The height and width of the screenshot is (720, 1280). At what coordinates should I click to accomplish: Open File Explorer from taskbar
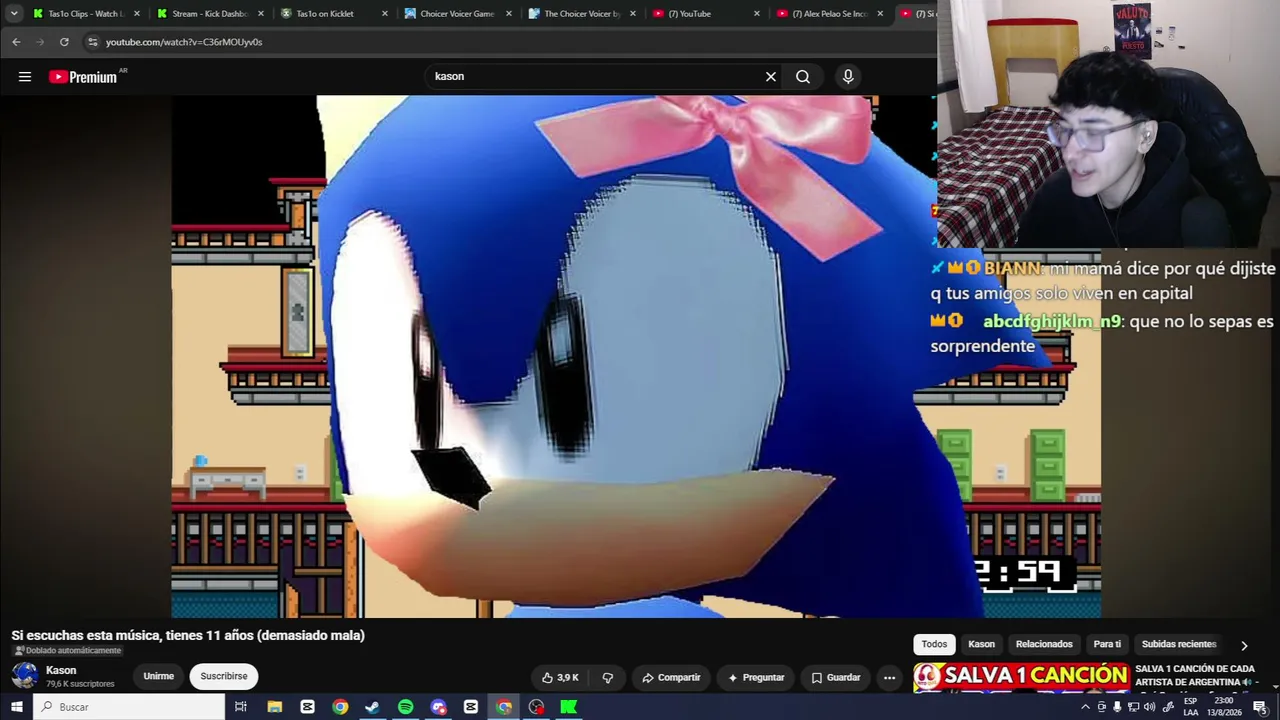274,707
